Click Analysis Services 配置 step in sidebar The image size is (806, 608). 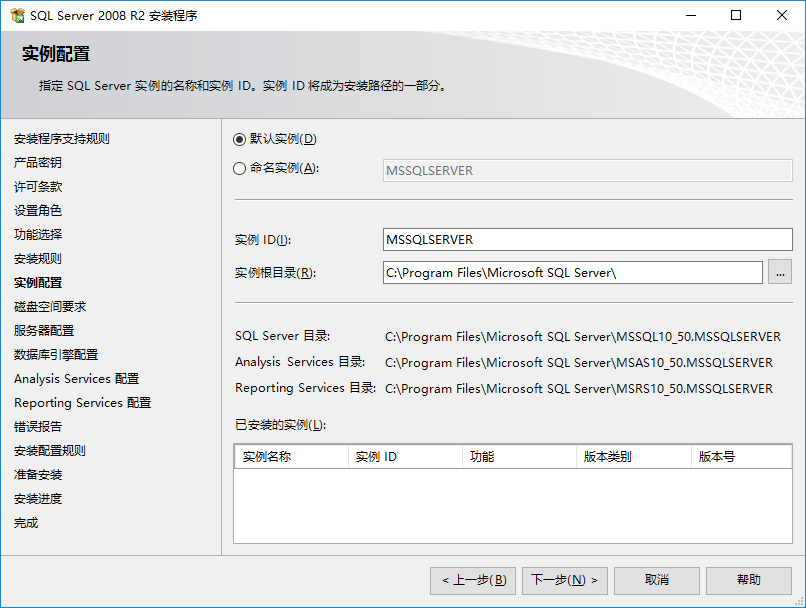pos(77,379)
